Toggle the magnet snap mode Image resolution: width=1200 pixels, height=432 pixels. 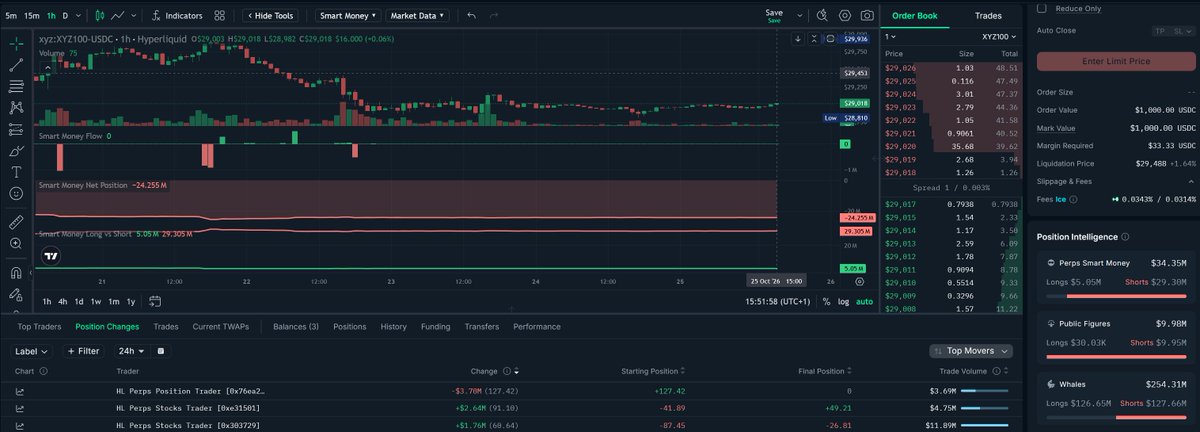coord(16,272)
